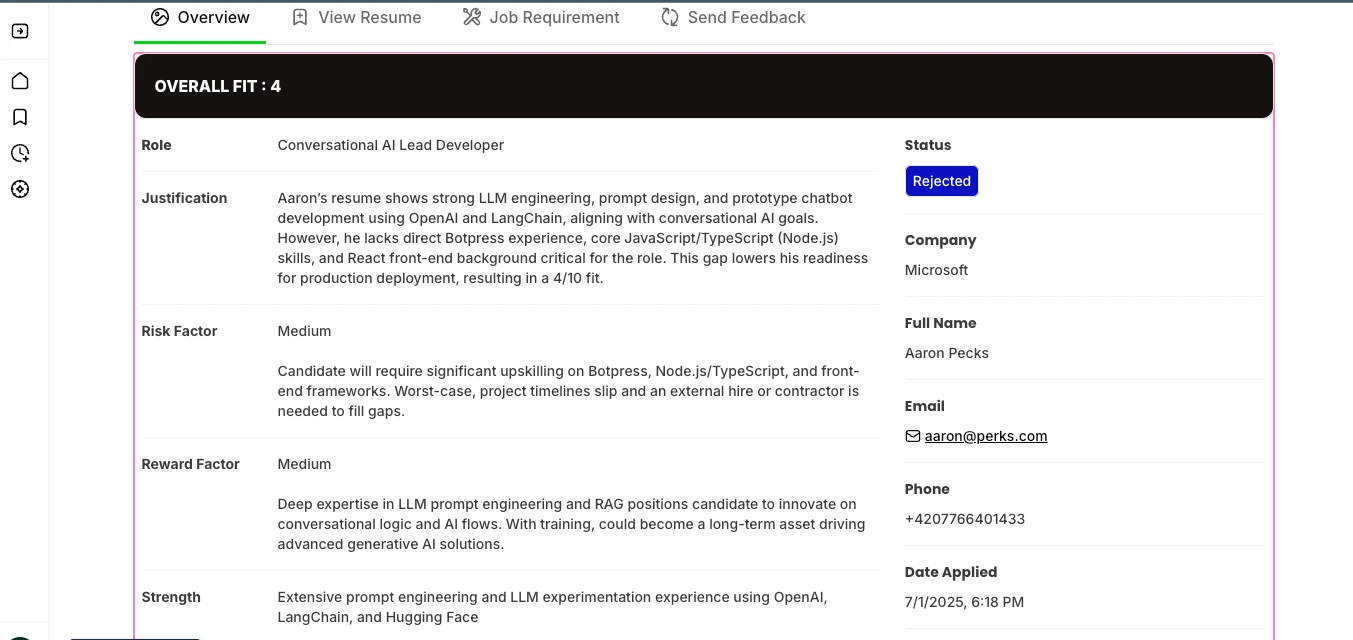Open the Job Requirement tab
The image size is (1353, 640).
[x=554, y=17]
